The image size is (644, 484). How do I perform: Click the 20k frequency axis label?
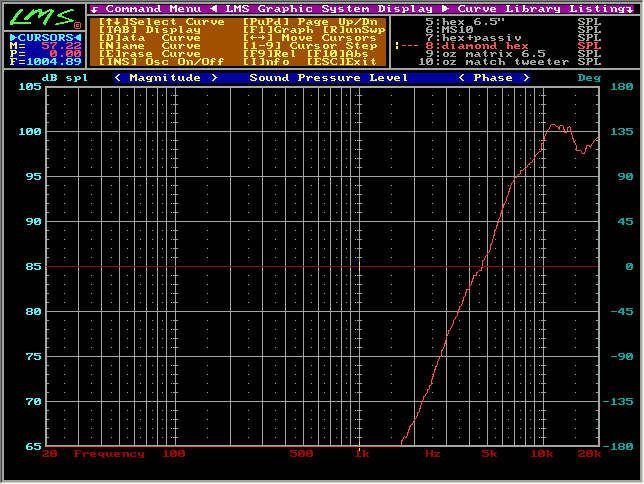(589, 454)
